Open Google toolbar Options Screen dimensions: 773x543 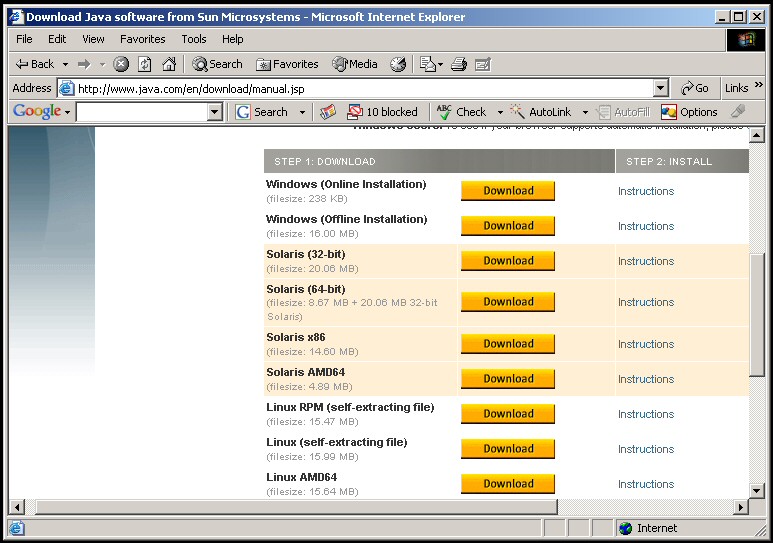coord(689,112)
